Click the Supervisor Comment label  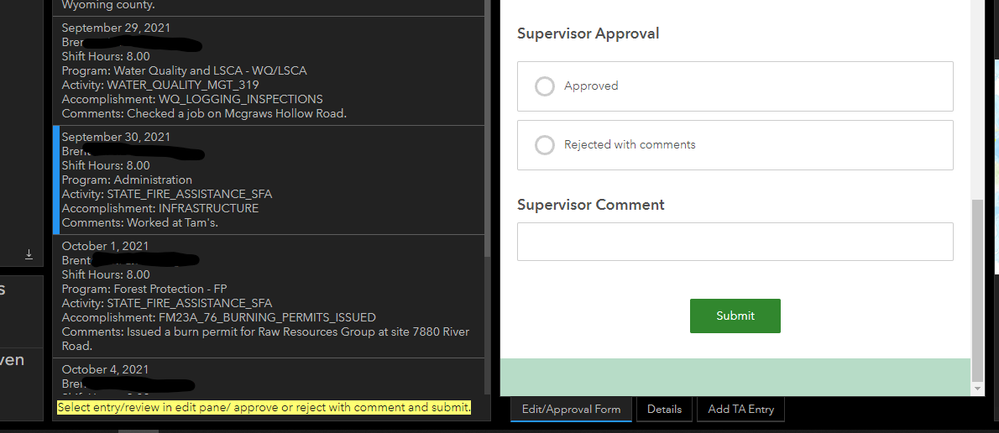coord(590,205)
